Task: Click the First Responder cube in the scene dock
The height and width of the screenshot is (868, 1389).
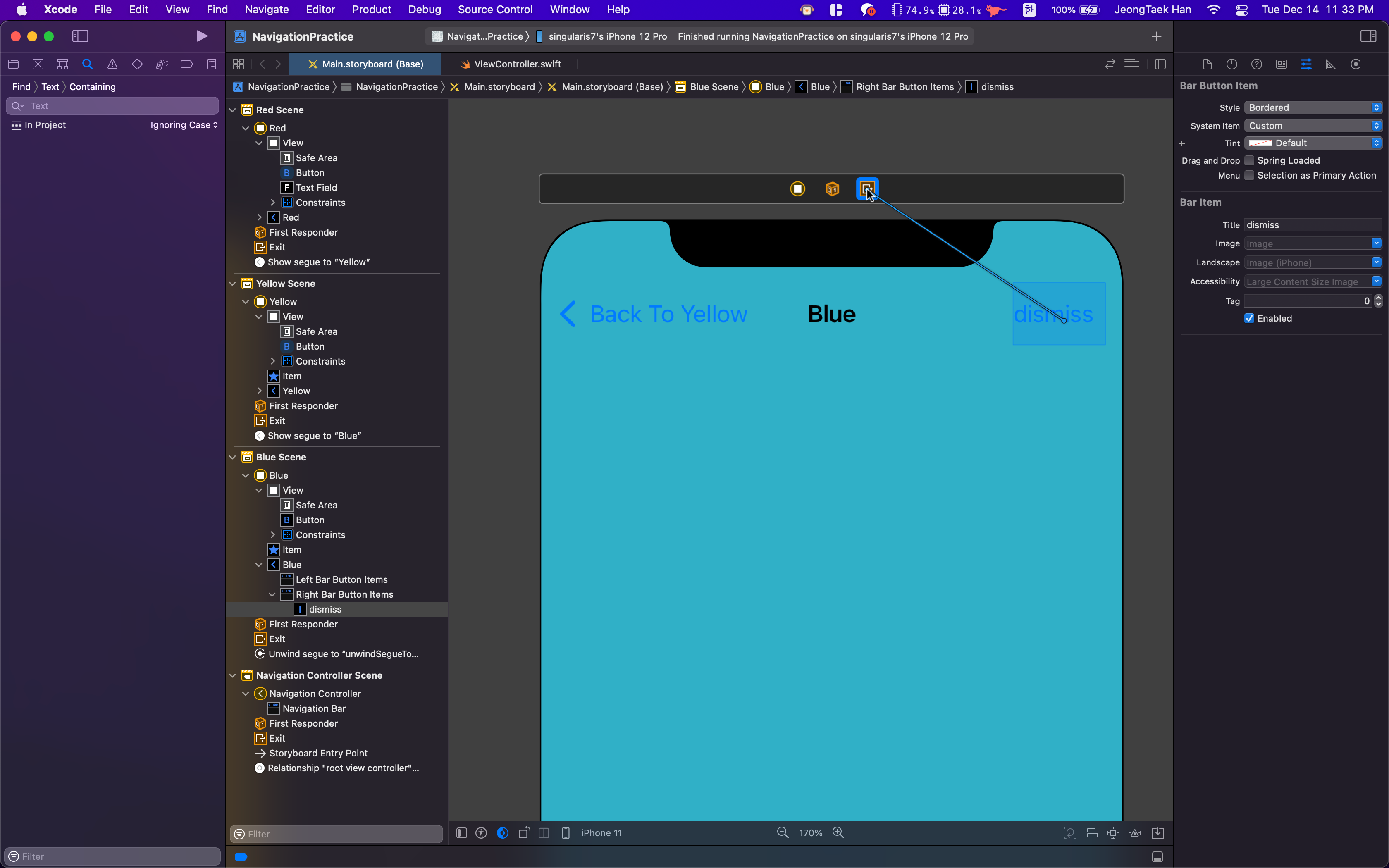Action: point(832,188)
